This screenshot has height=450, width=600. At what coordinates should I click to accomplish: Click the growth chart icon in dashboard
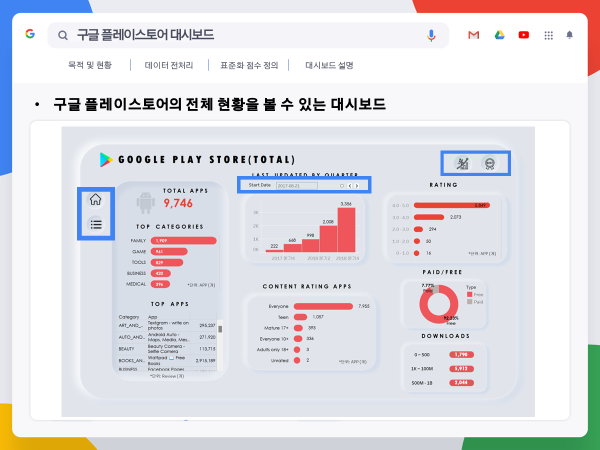click(x=462, y=163)
